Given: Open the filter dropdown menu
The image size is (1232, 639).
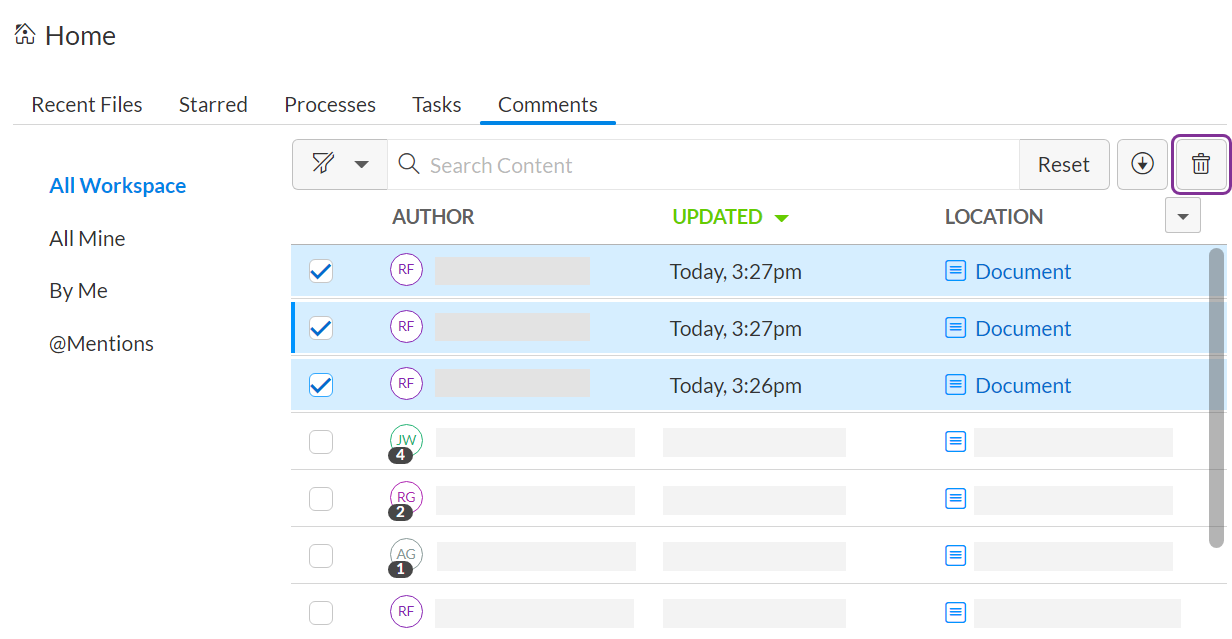Looking at the screenshot, I should (339, 165).
